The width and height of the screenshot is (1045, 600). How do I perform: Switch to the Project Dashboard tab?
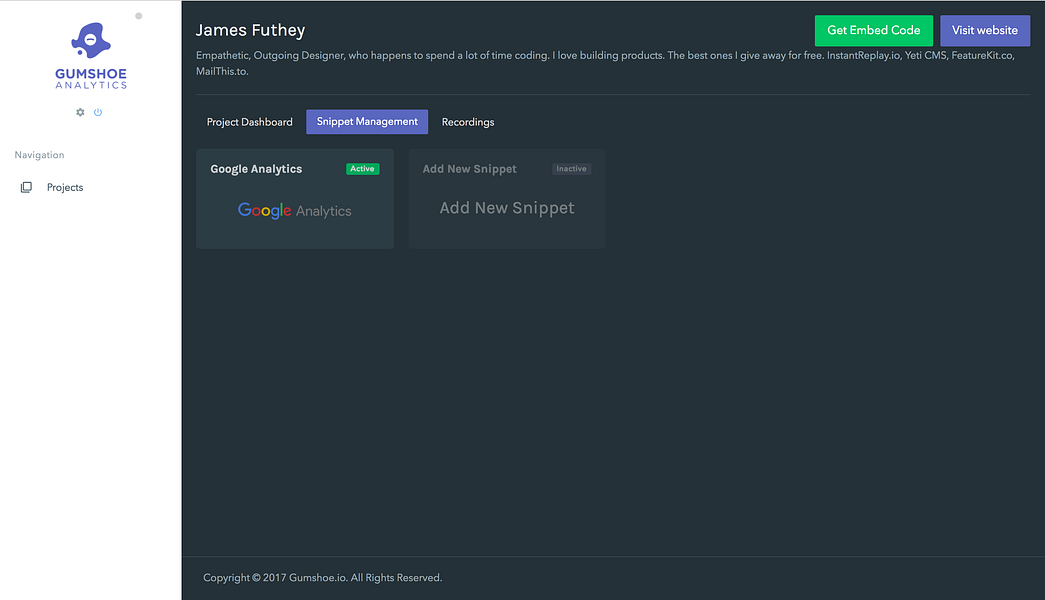pos(250,122)
